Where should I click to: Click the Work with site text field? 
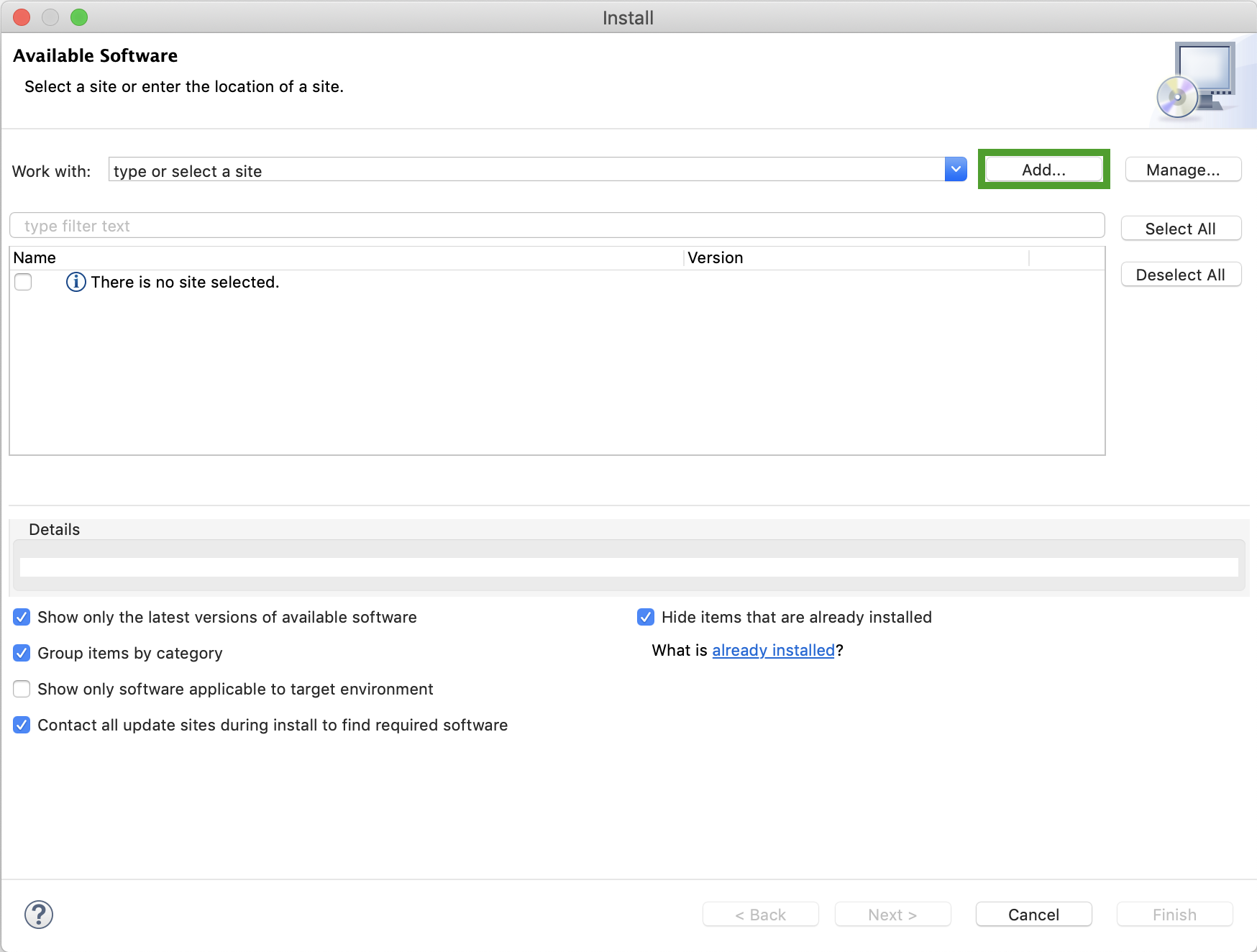526,170
